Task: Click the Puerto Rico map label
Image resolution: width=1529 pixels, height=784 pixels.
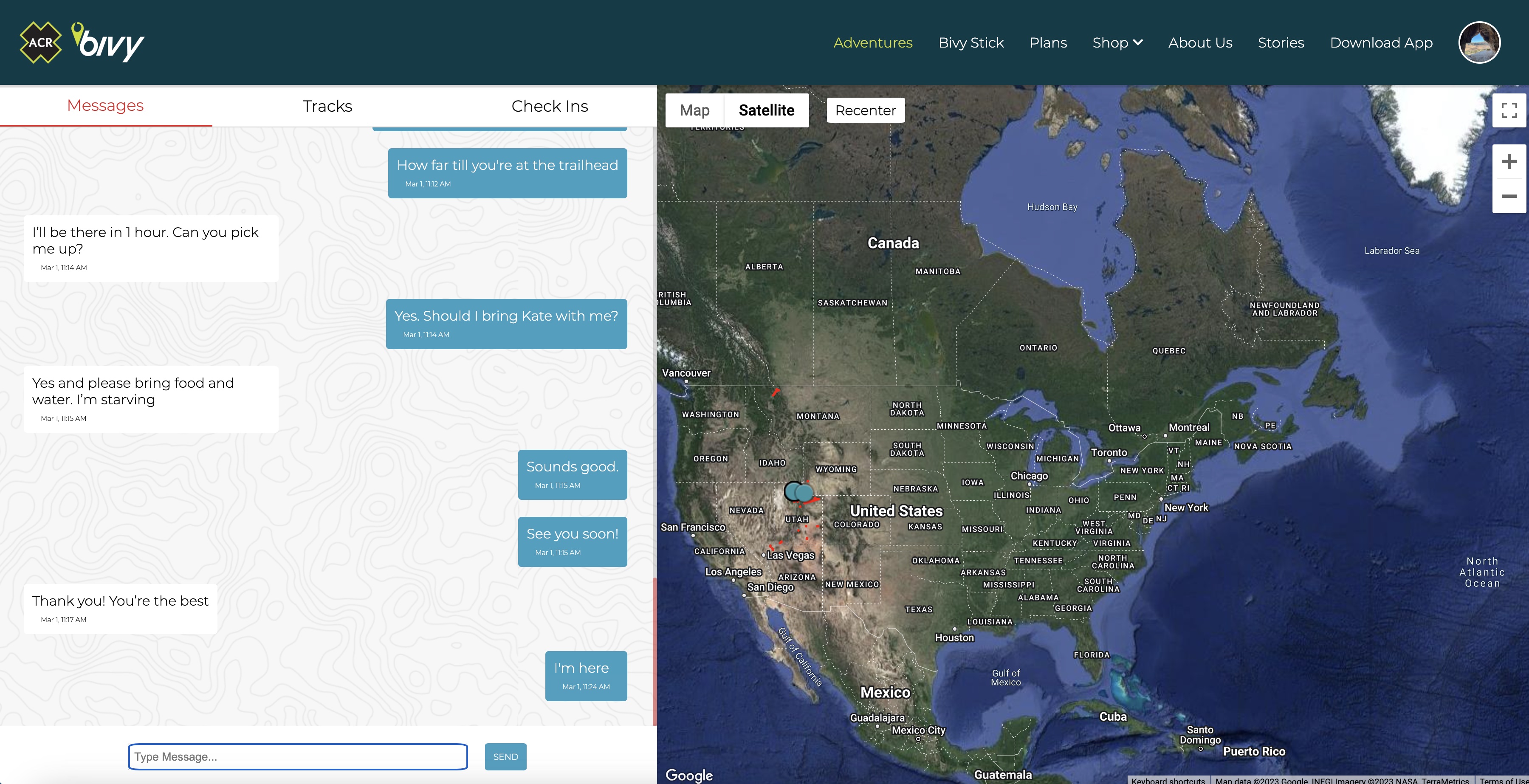Action: (1254, 751)
